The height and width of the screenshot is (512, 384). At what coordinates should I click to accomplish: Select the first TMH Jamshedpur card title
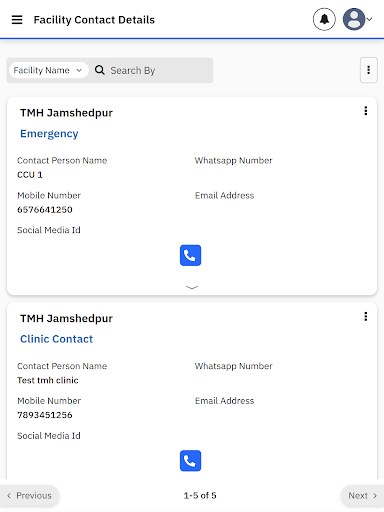coord(66,113)
